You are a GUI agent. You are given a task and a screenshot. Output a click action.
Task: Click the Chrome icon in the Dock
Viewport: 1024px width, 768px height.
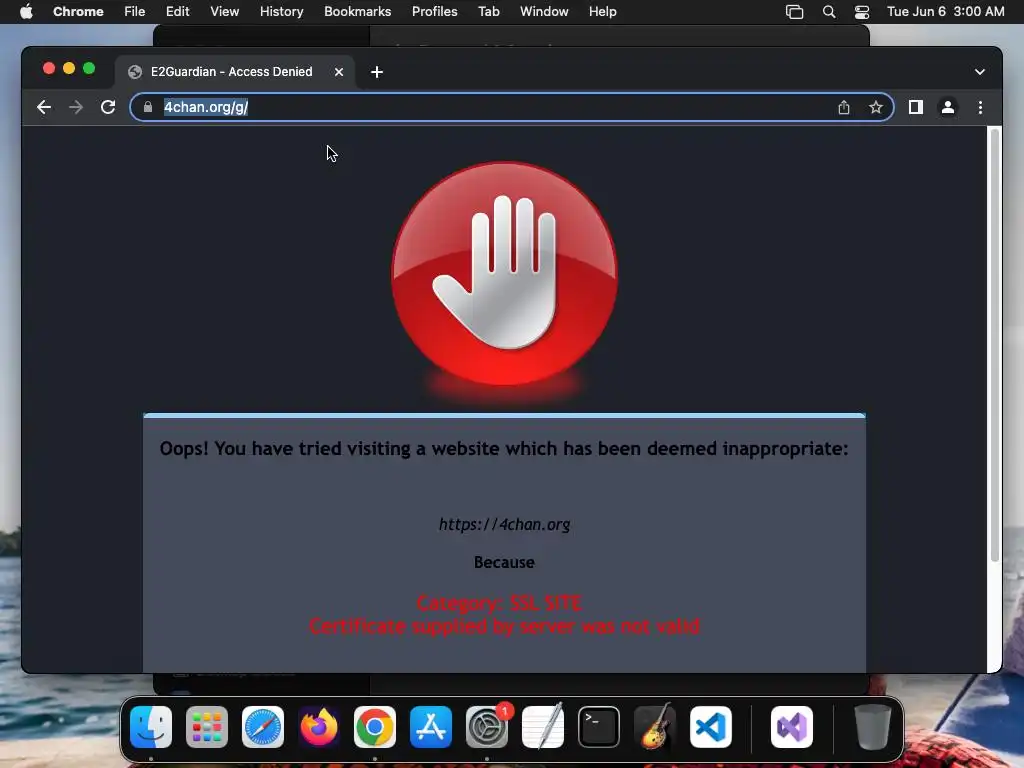click(x=375, y=727)
